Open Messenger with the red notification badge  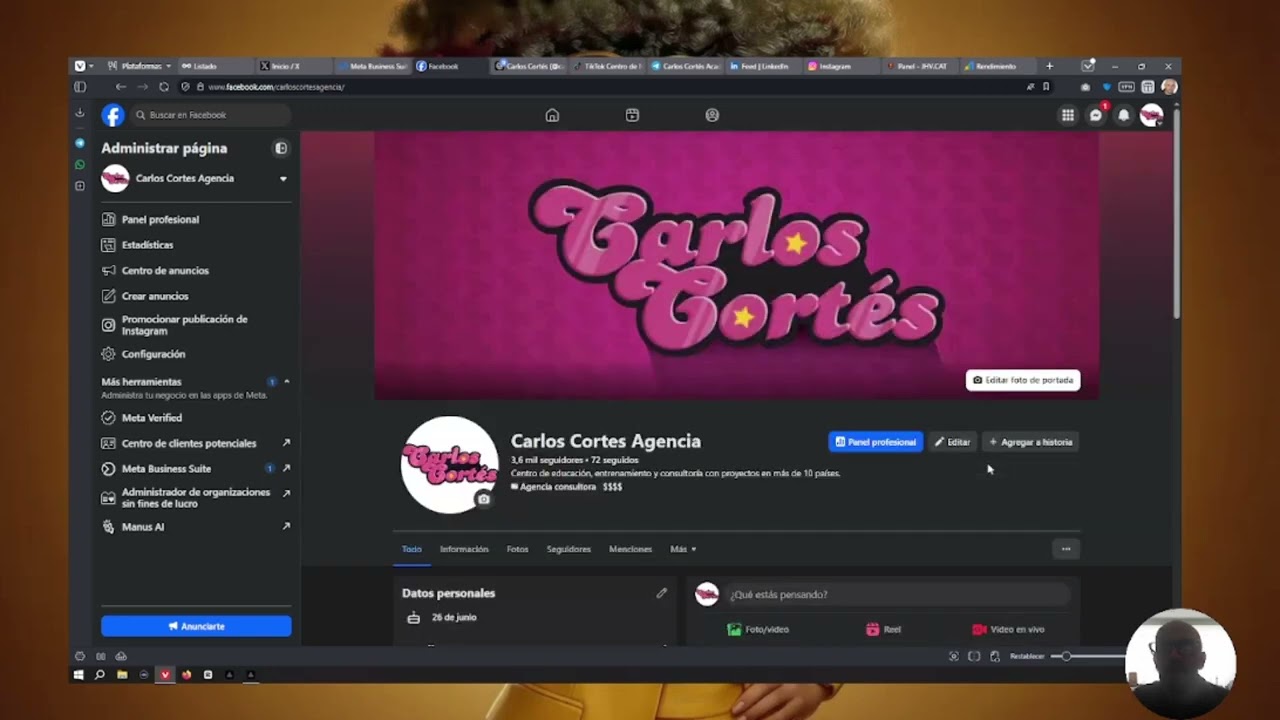click(1096, 115)
